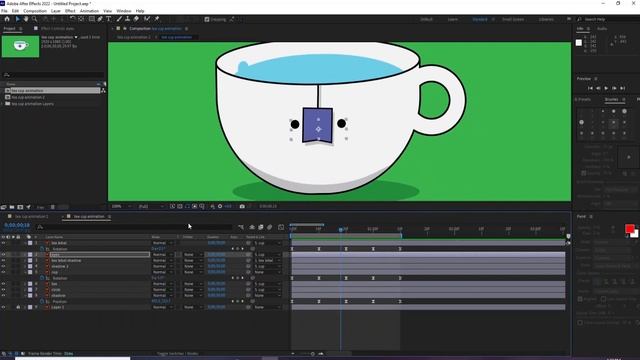The height and width of the screenshot is (360, 640).
Task: Select the Clone Stamp tool
Action: click(x=127, y=19)
